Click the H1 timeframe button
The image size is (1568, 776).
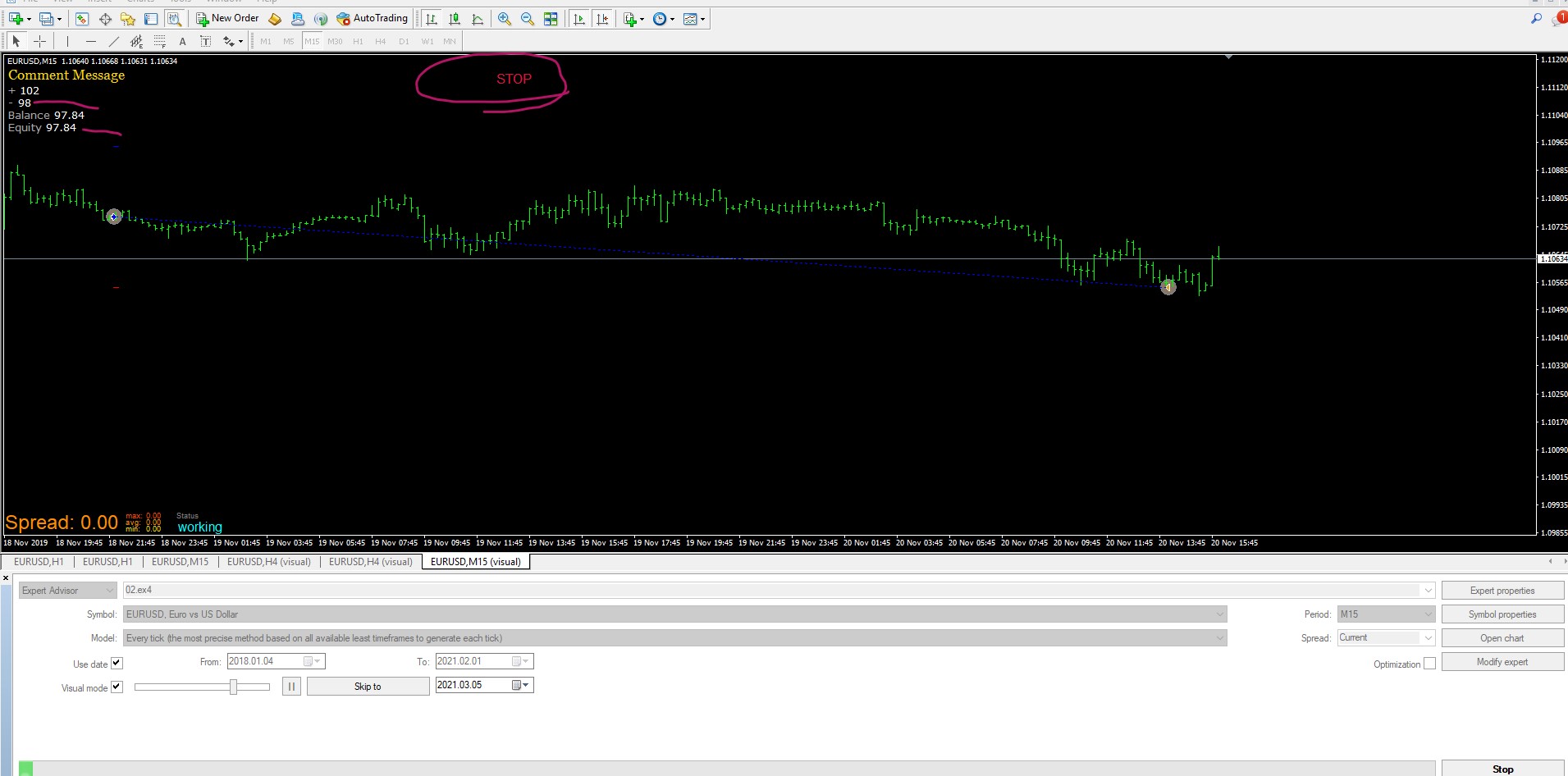click(x=358, y=41)
